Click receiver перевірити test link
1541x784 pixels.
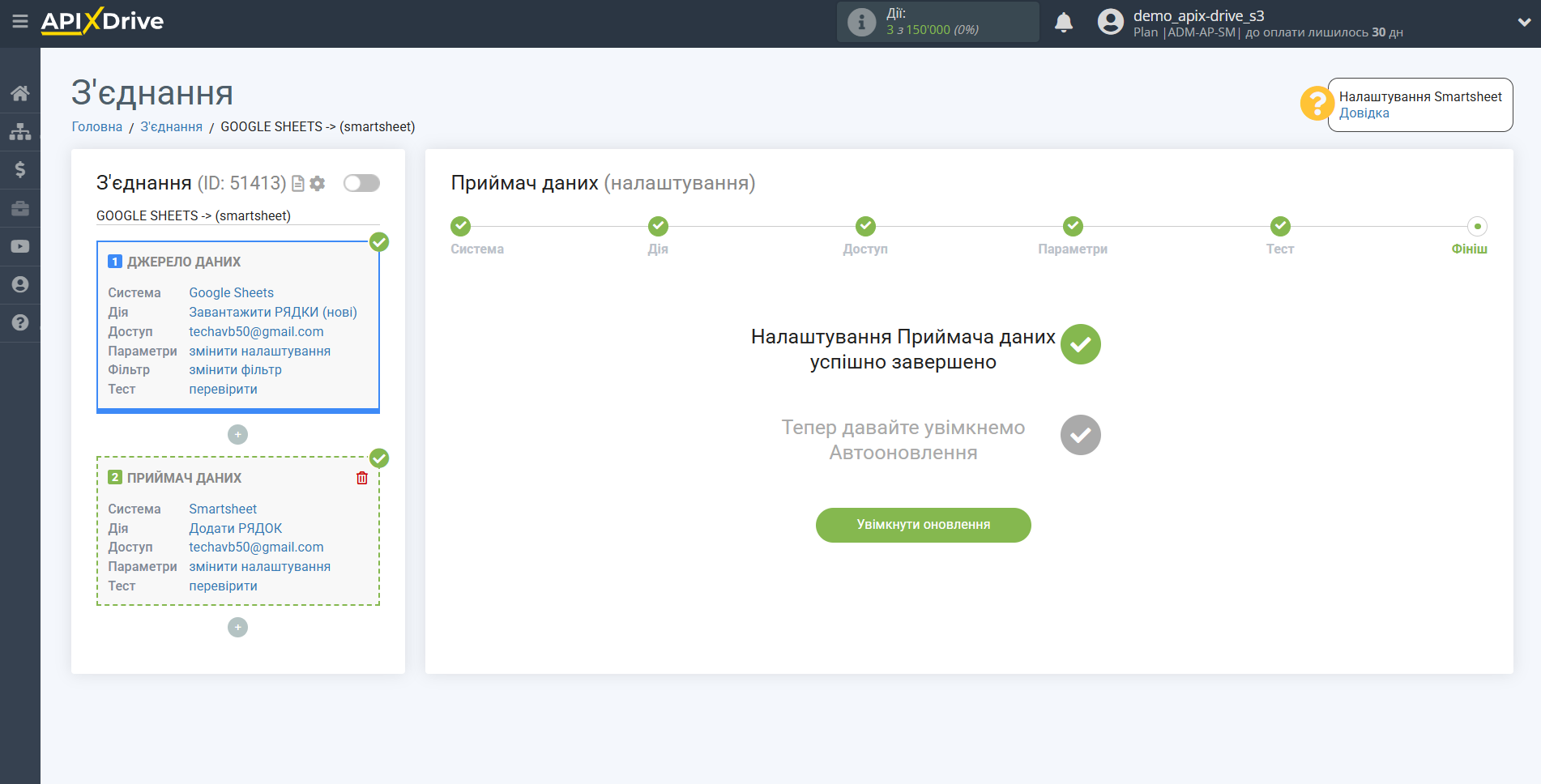coord(223,586)
